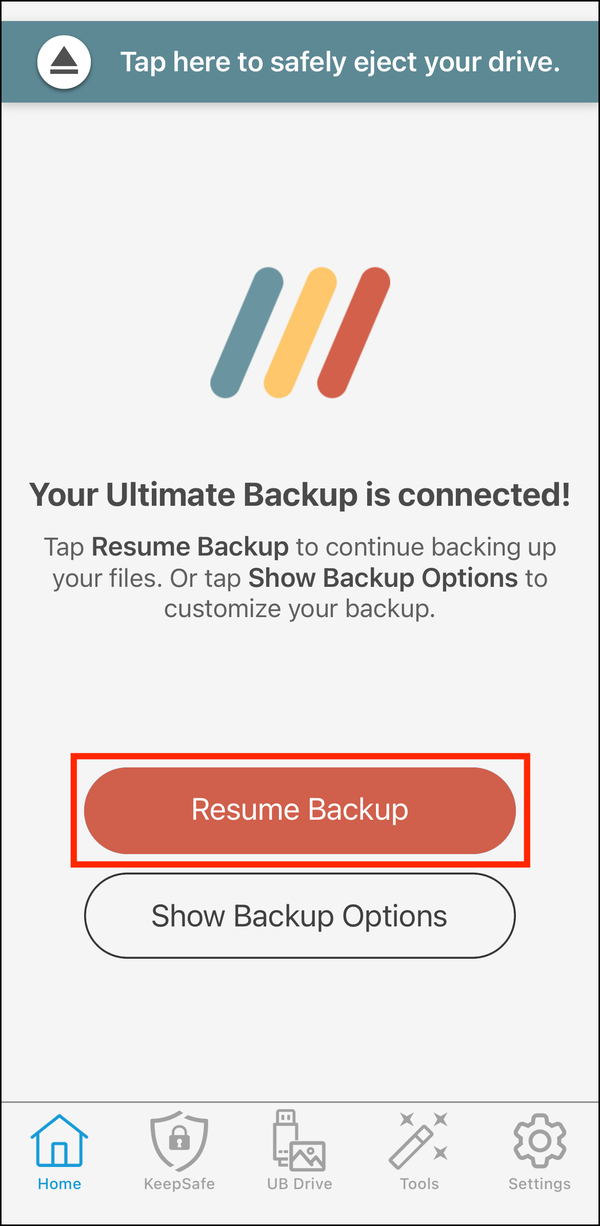Click the Ultimate Backup is connected heading
The width and height of the screenshot is (600, 1226).
[300, 494]
